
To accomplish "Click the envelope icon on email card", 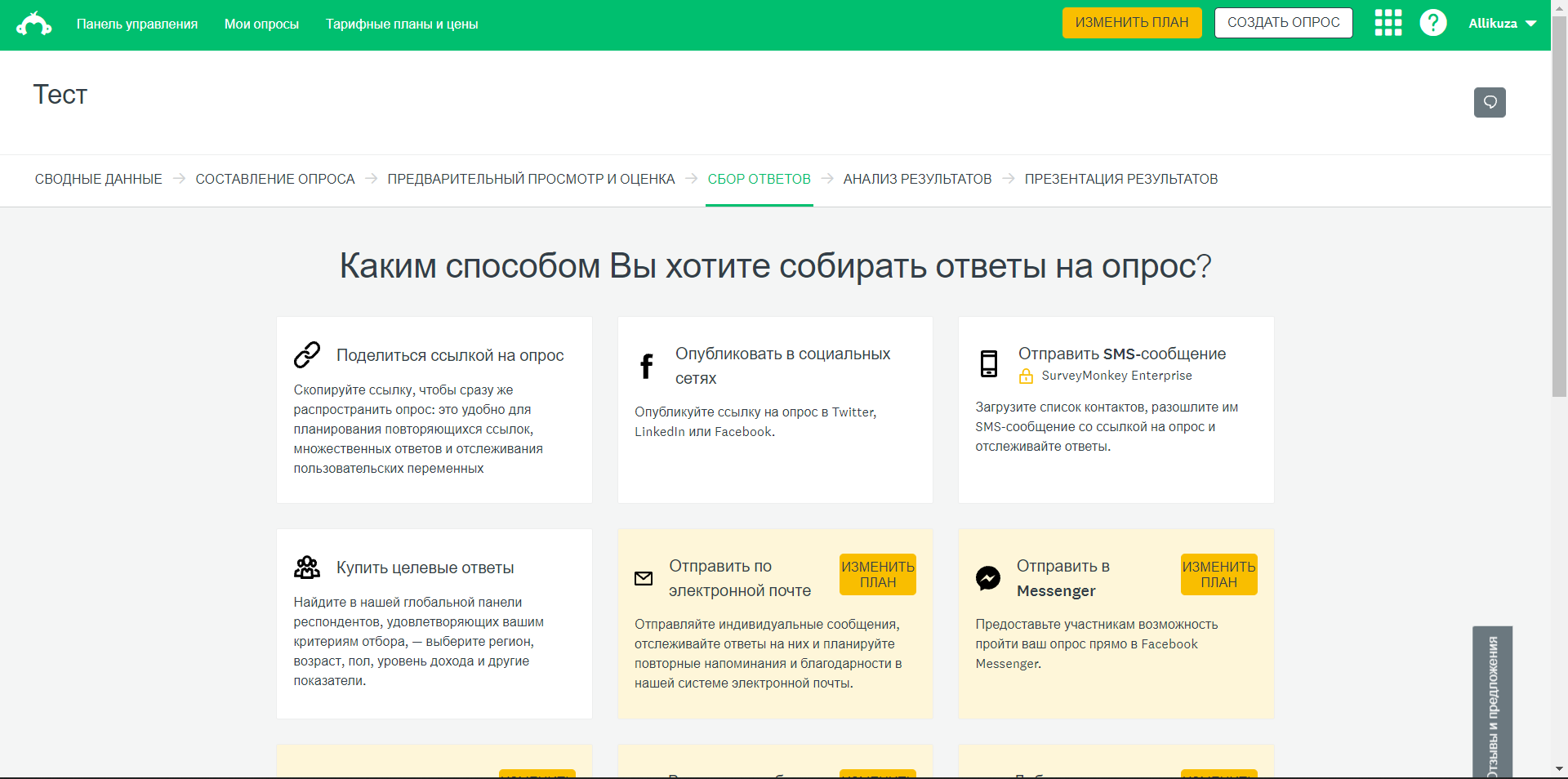I will coord(644,578).
